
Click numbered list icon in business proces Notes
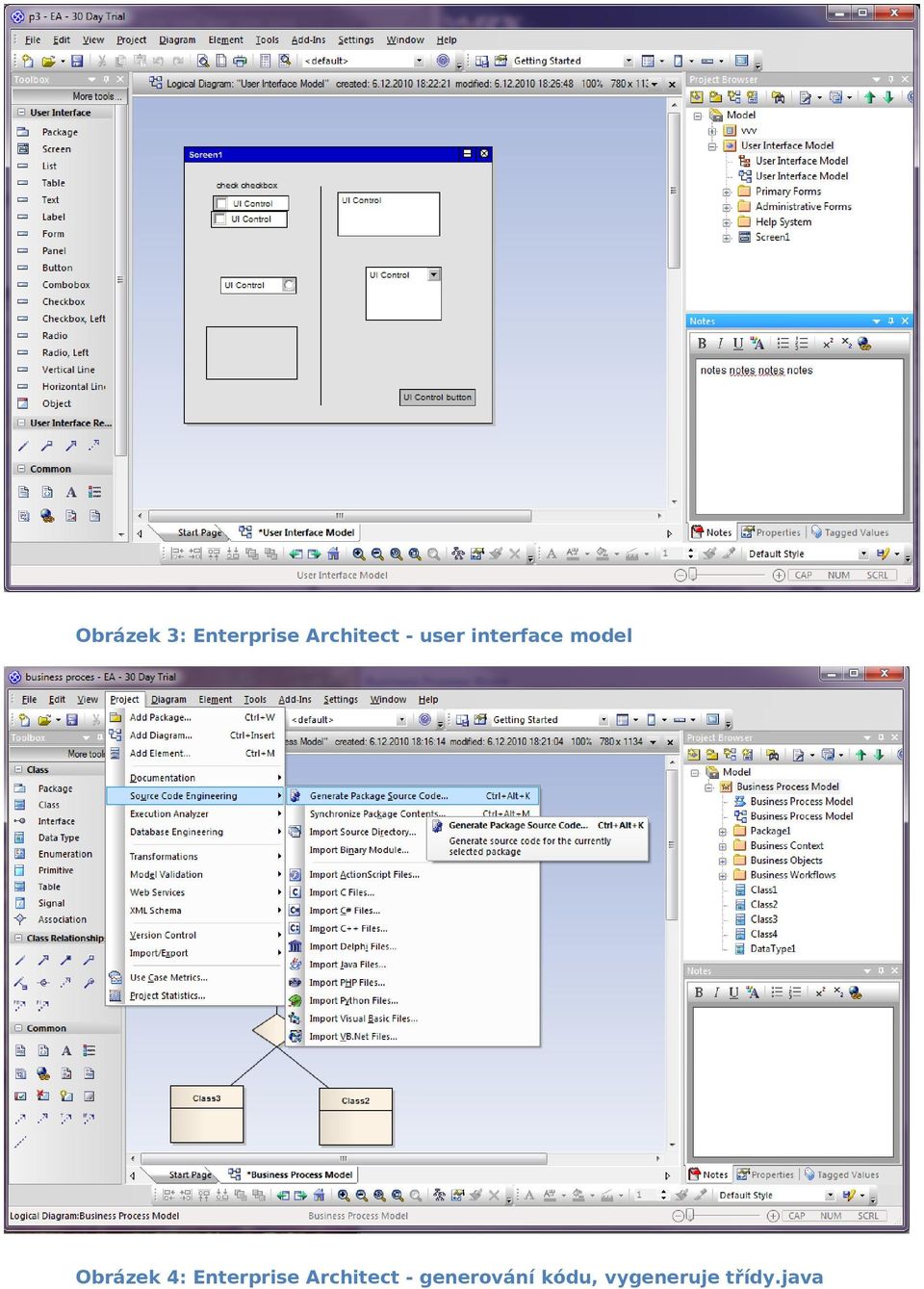click(x=795, y=993)
